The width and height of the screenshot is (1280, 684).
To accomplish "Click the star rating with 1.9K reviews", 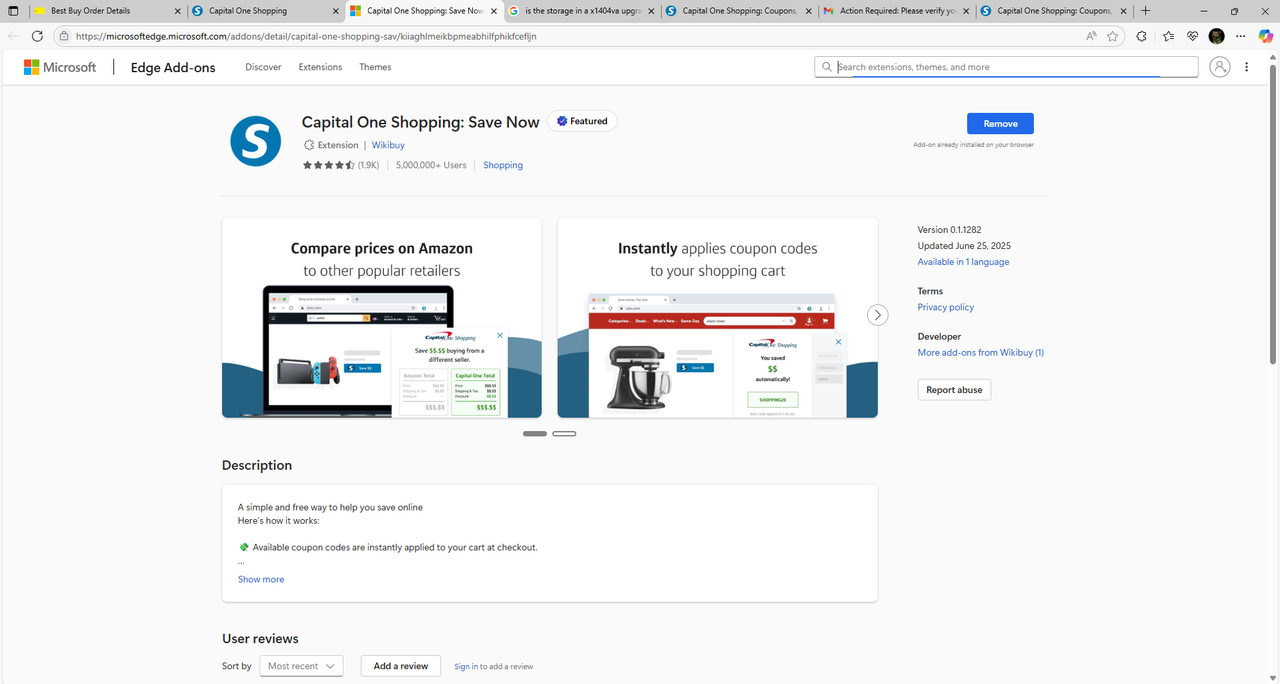I will (x=341, y=165).
